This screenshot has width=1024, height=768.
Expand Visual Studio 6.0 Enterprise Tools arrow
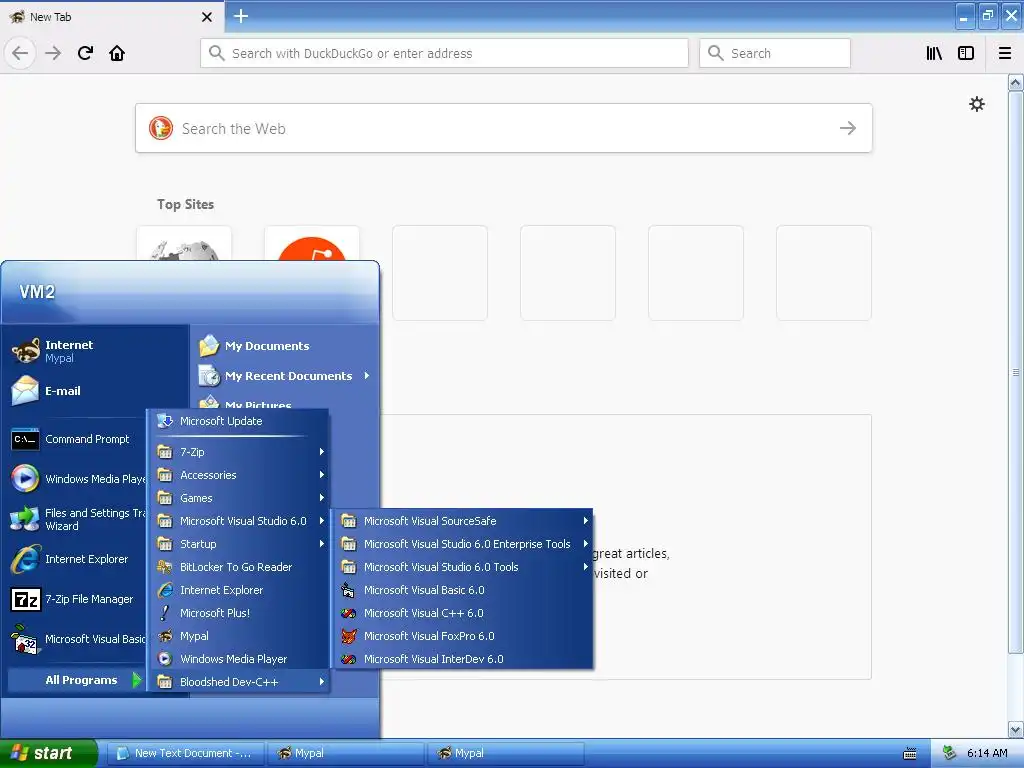tap(585, 543)
